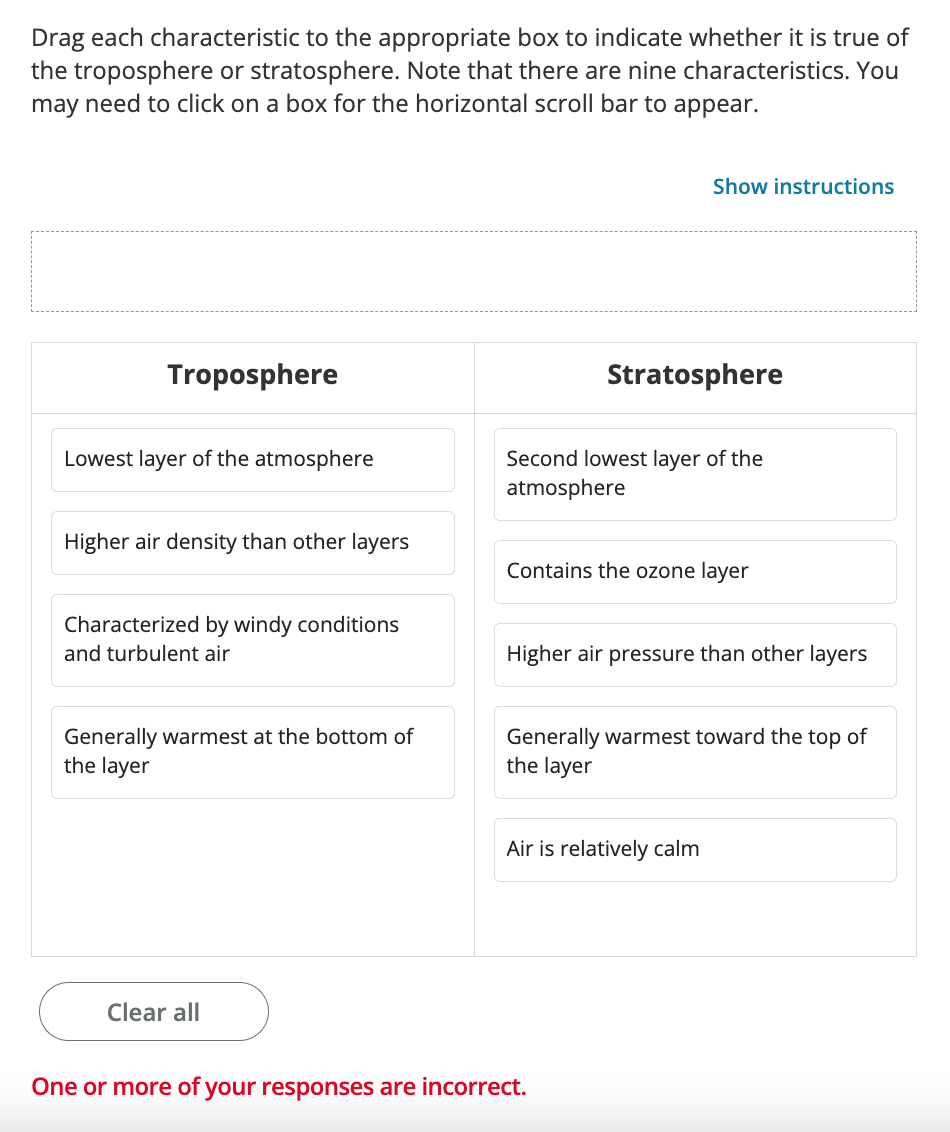The height and width of the screenshot is (1132, 950).
Task: Click the red incorrect responses message
Action: tap(277, 1086)
